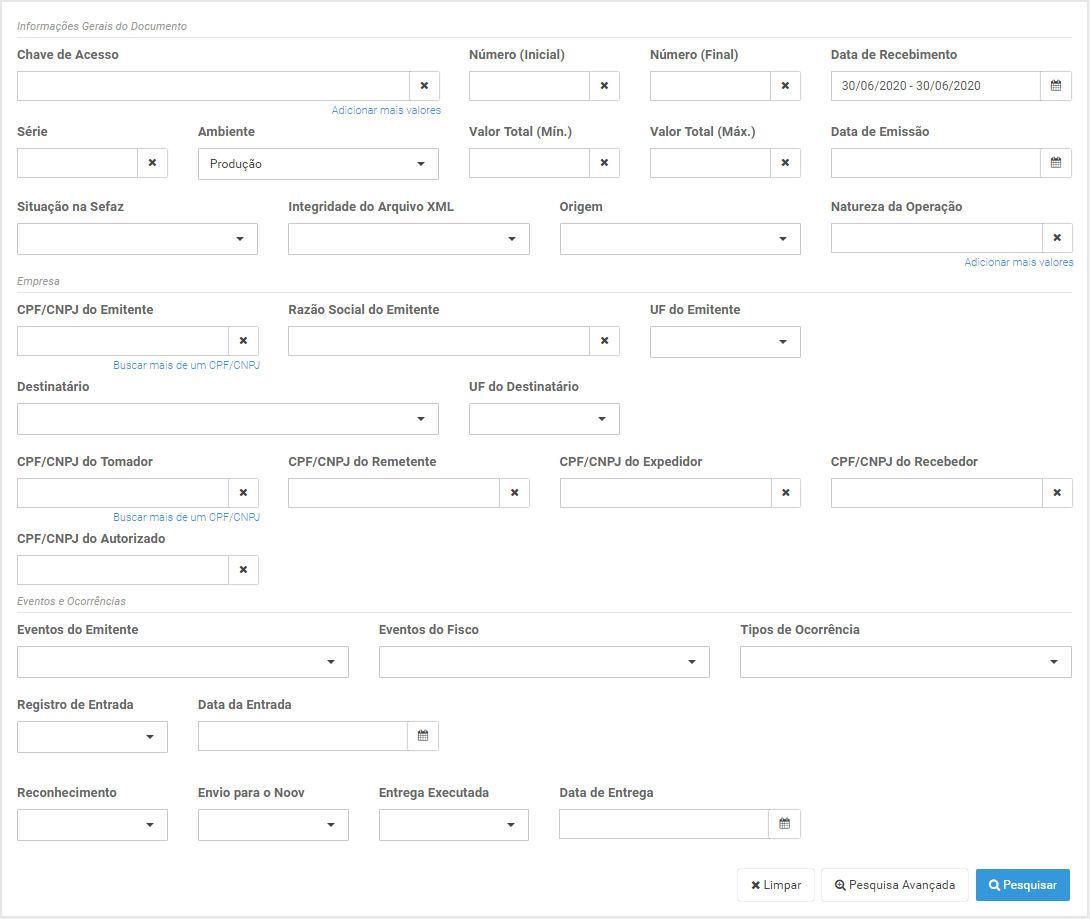1090x919 pixels.
Task: Focus the Natureza da Operação input
Action: coord(937,238)
